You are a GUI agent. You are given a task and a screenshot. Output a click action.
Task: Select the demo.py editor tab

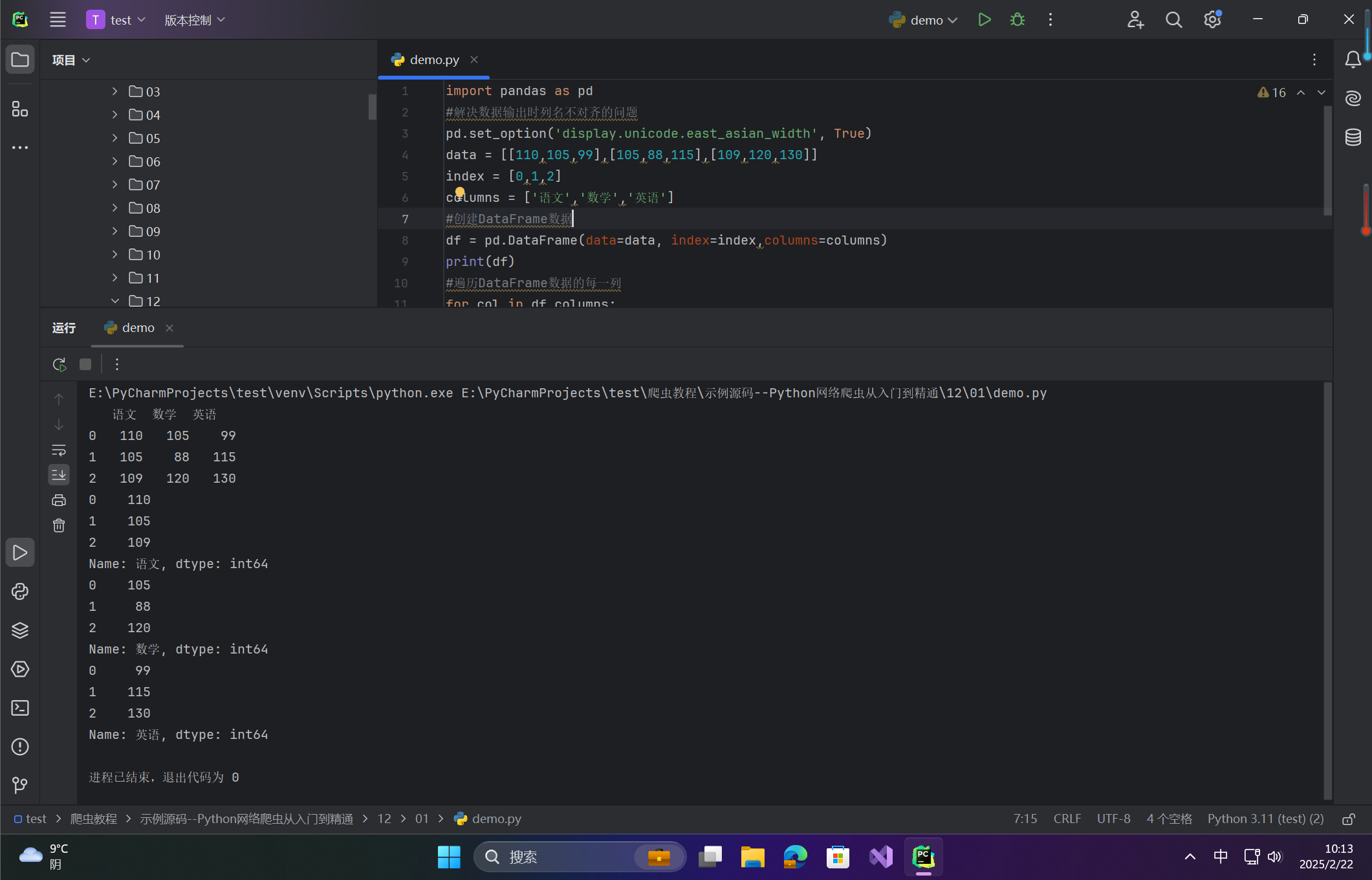pyautogui.click(x=434, y=60)
